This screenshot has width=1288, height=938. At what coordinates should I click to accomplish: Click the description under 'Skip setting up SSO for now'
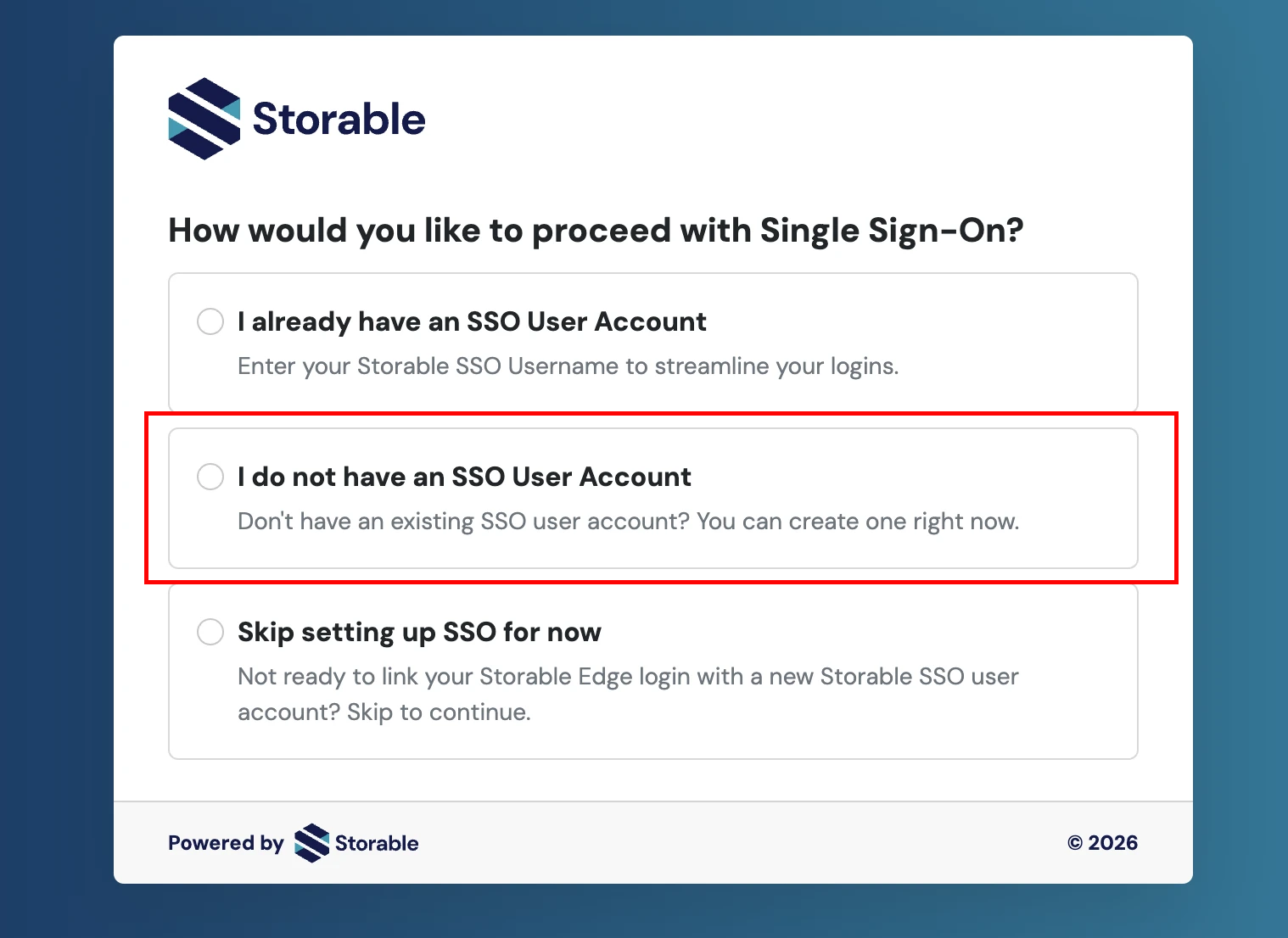[x=628, y=694]
